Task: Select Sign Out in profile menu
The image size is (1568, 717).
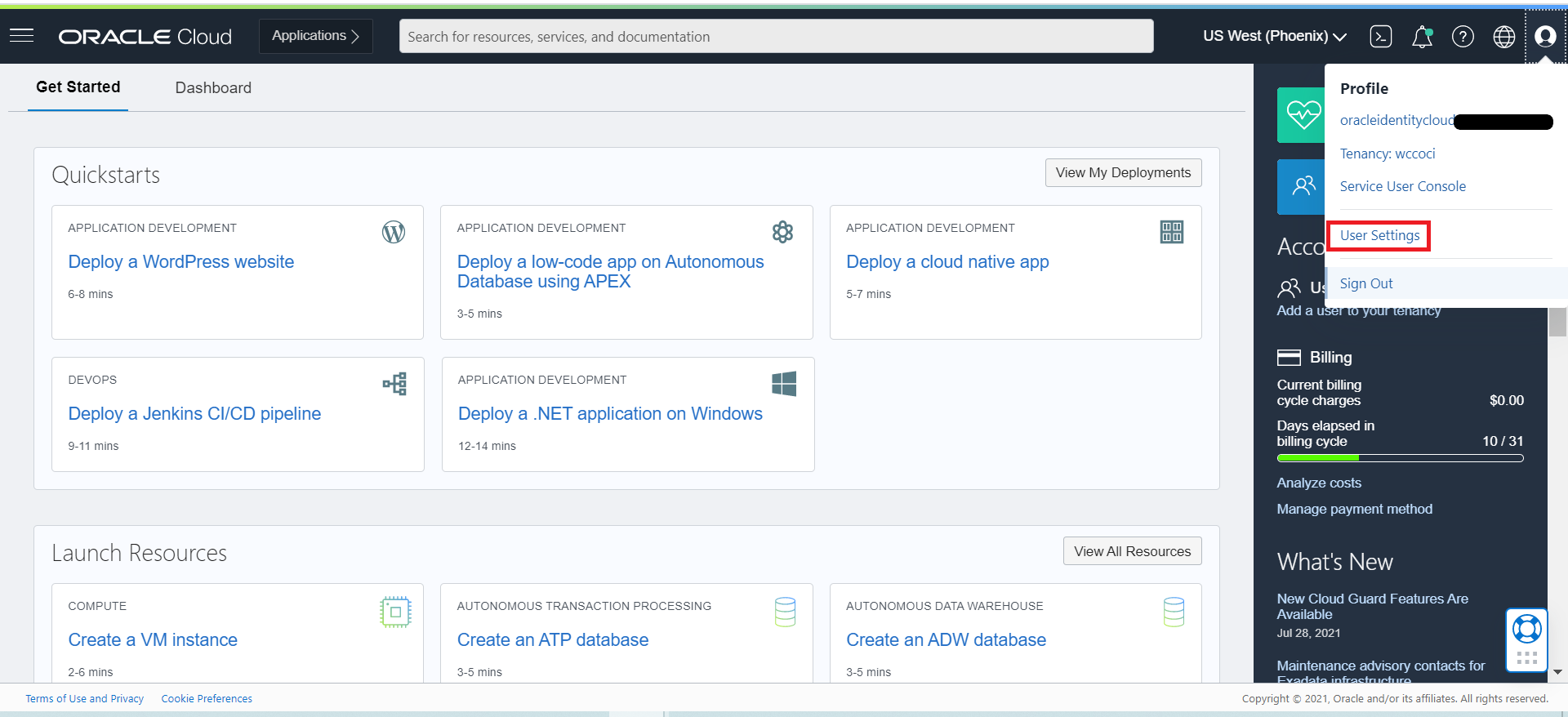Action: point(1366,283)
